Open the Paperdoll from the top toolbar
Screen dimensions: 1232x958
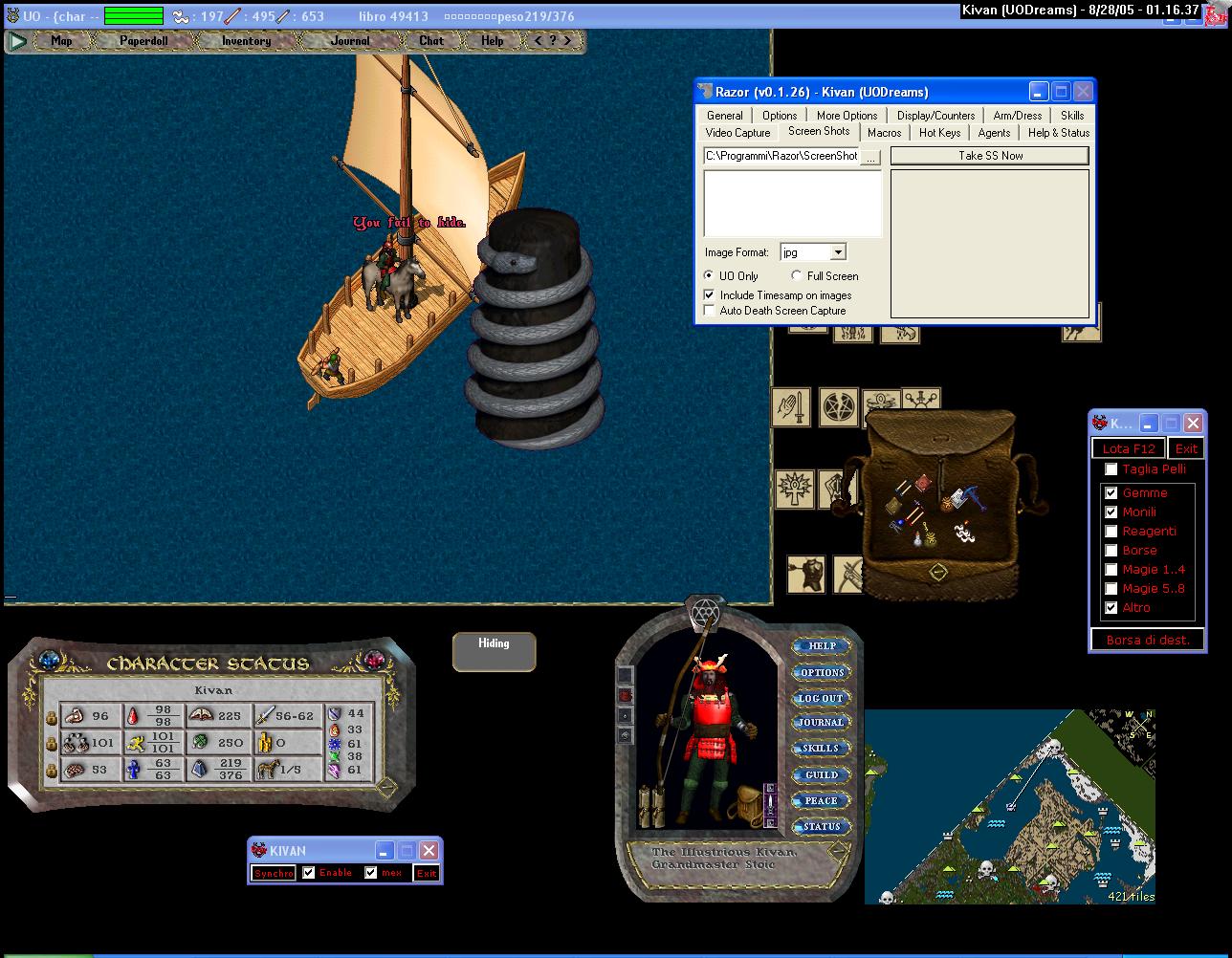pyautogui.click(x=143, y=41)
